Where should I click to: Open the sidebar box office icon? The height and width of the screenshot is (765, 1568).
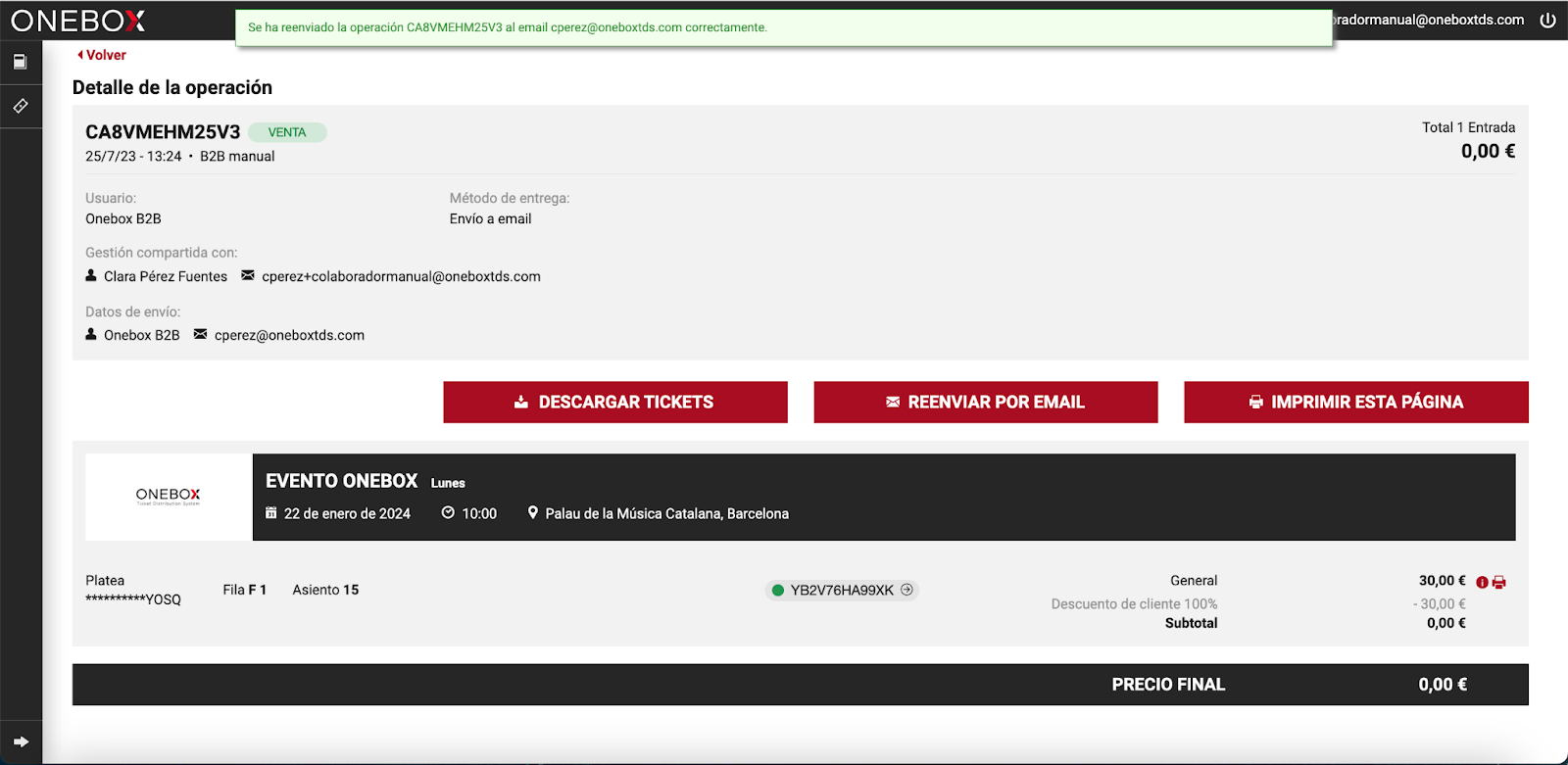coord(20,62)
